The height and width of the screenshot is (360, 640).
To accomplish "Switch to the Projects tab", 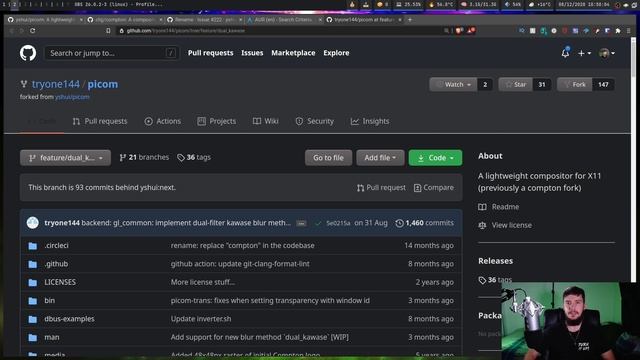I will 217,121.
